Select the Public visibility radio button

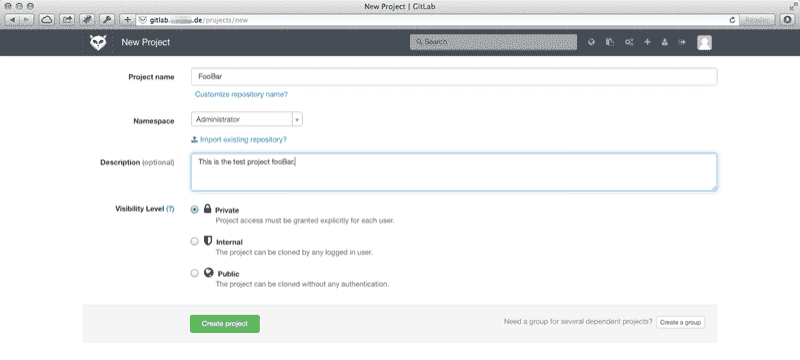coord(194,273)
